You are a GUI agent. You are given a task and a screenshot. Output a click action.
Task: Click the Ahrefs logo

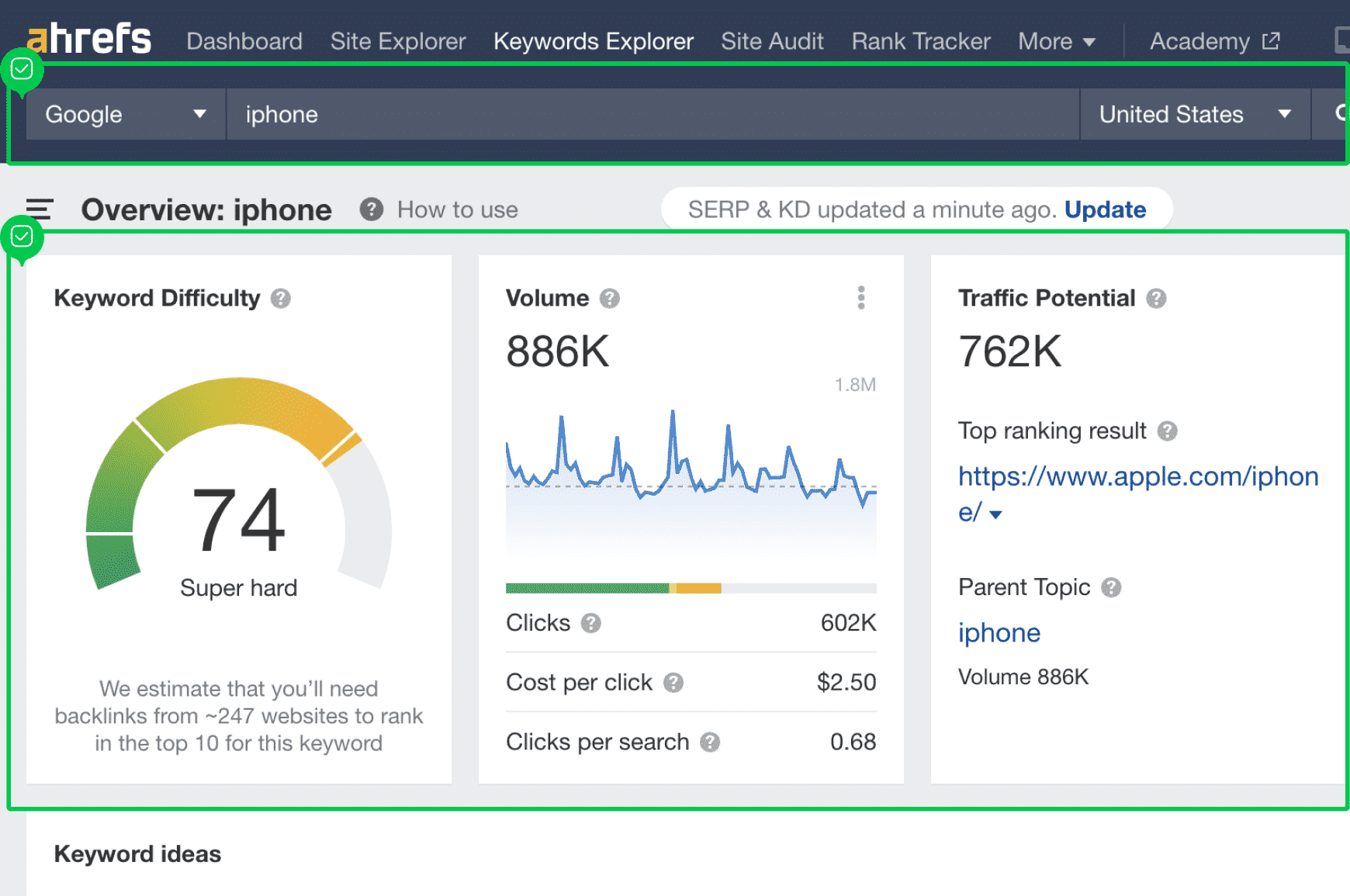[x=88, y=39]
